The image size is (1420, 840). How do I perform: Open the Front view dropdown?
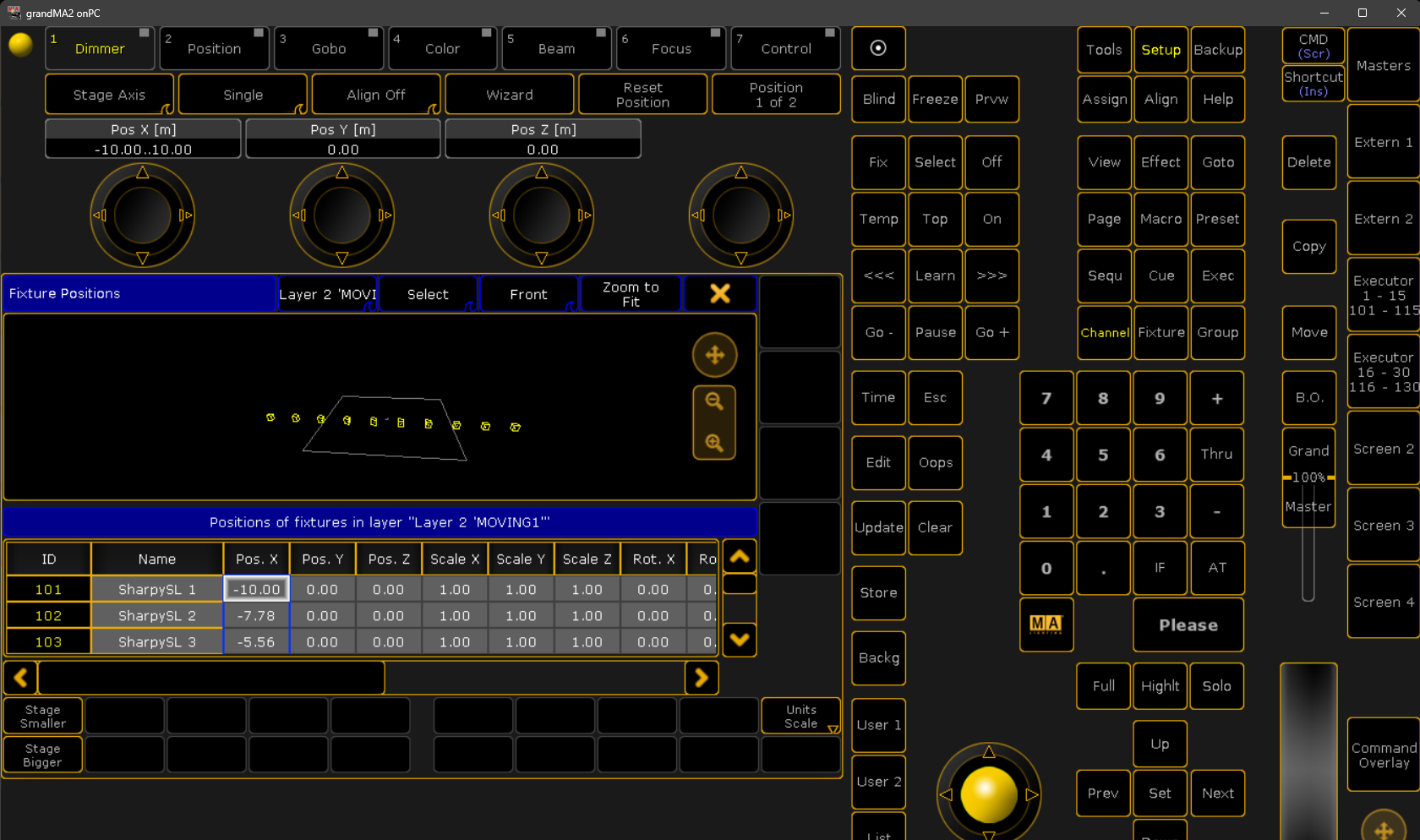pos(529,294)
